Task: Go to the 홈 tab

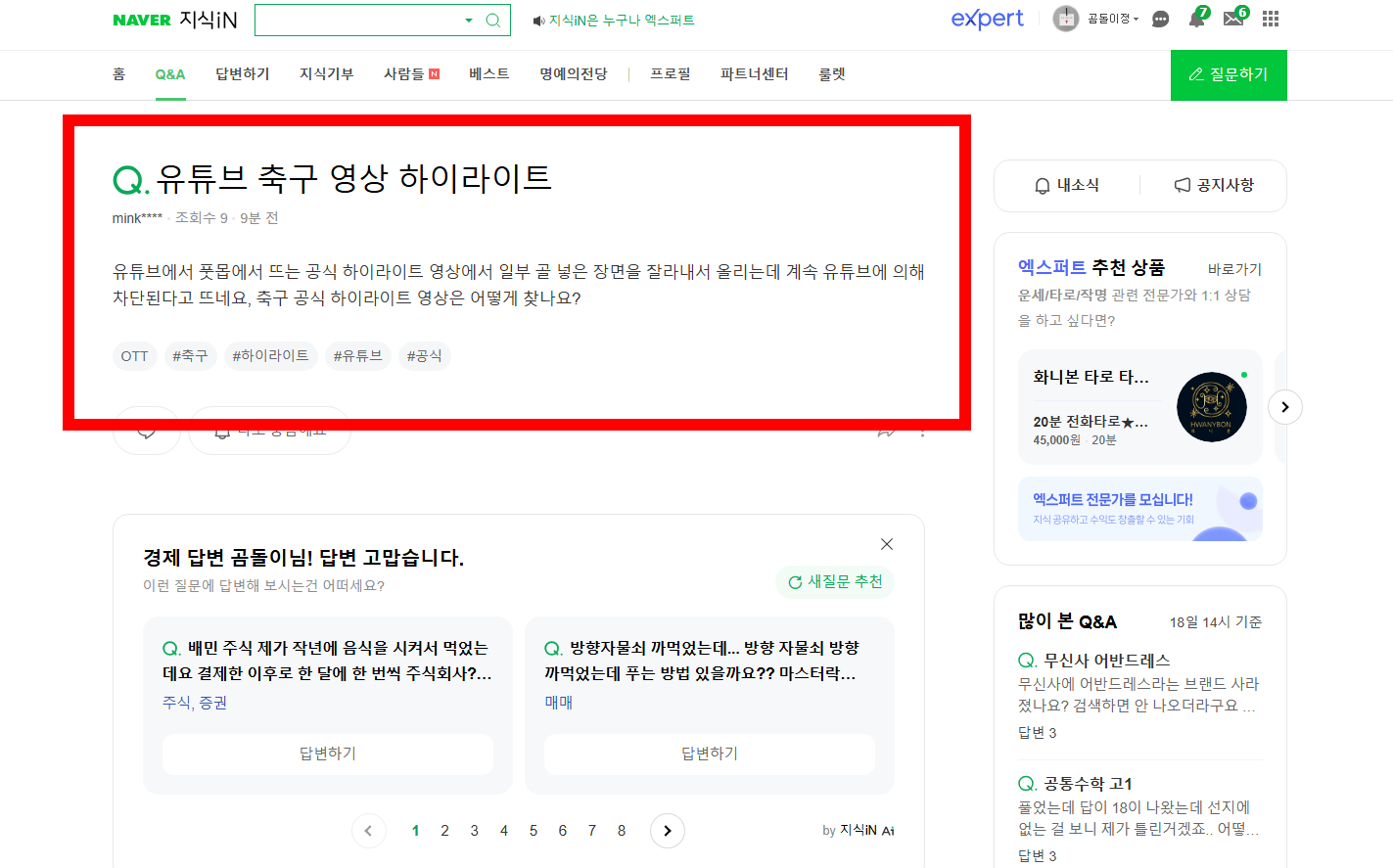Action: (x=119, y=74)
